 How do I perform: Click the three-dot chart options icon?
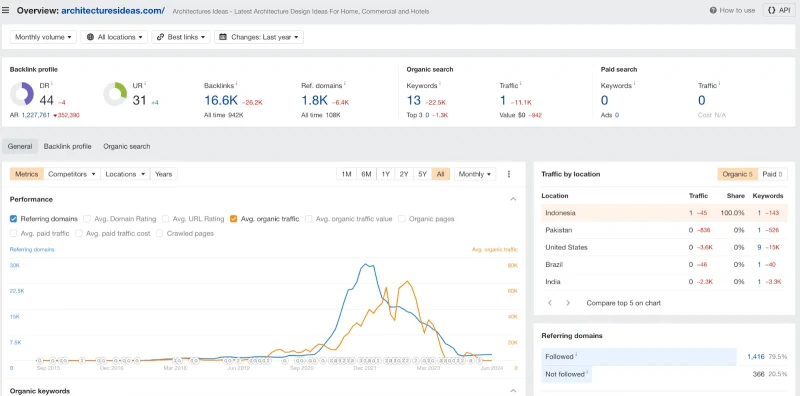point(509,174)
